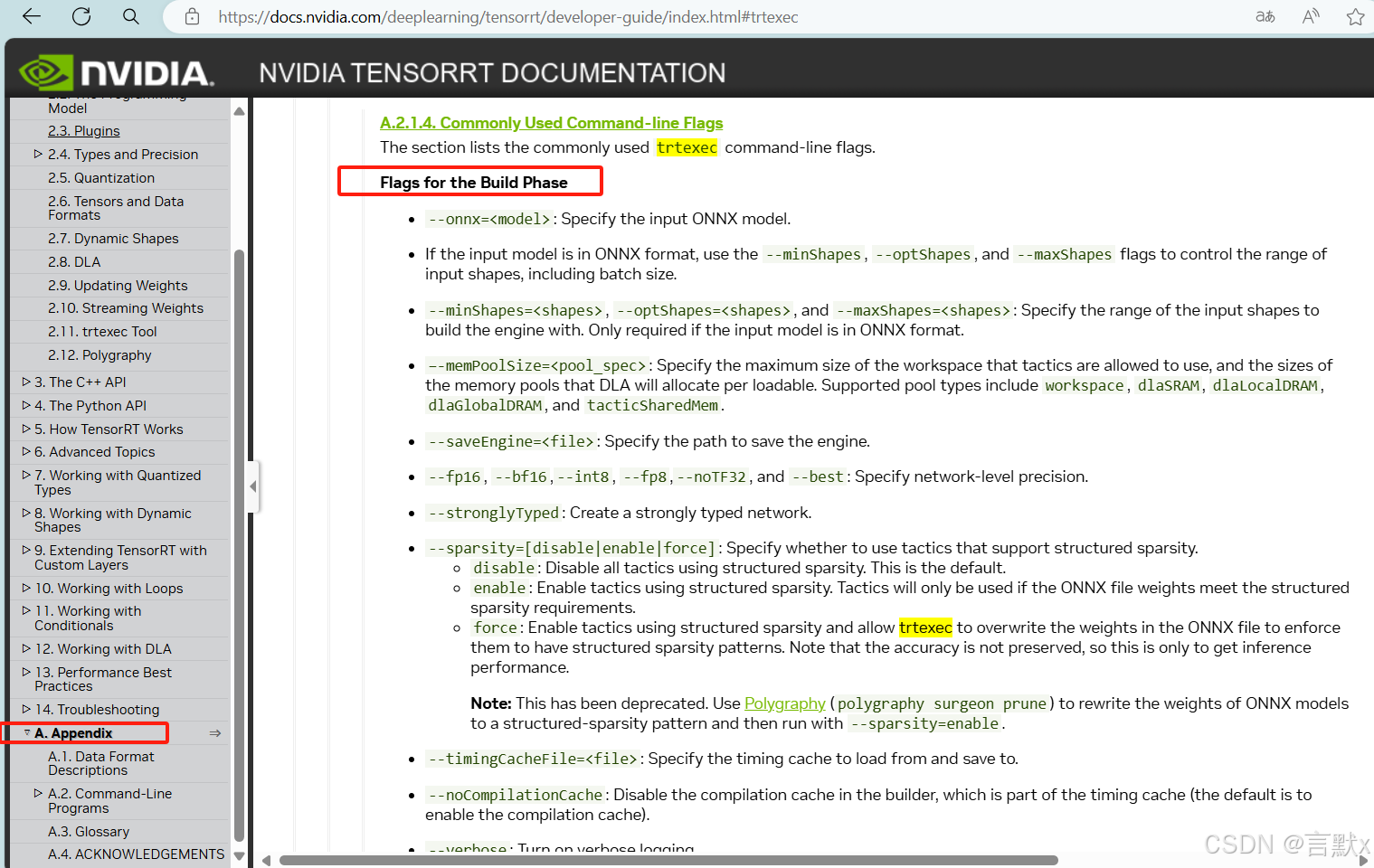This screenshot has width=1374, height=868.
Task: Expand 7. Working with Quantized Types
Action: [x=26, y=475]
